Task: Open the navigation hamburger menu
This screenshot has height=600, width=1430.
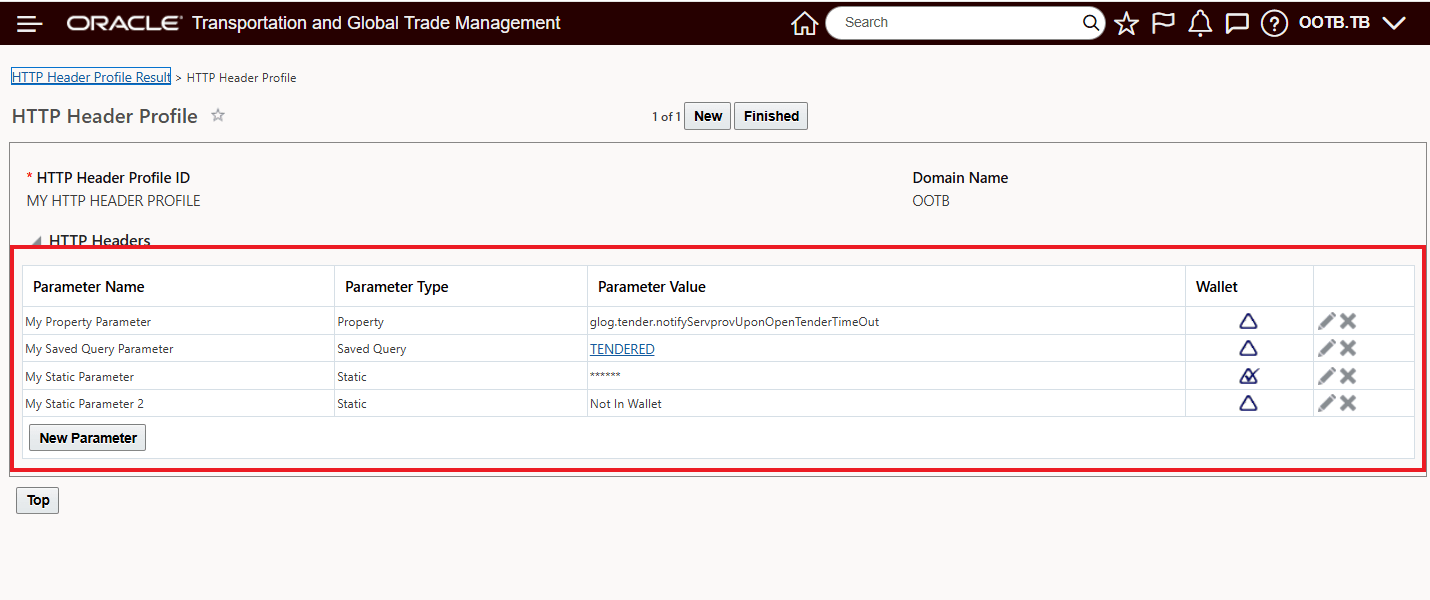Action: pyautogui.click(x=29, y=23)
